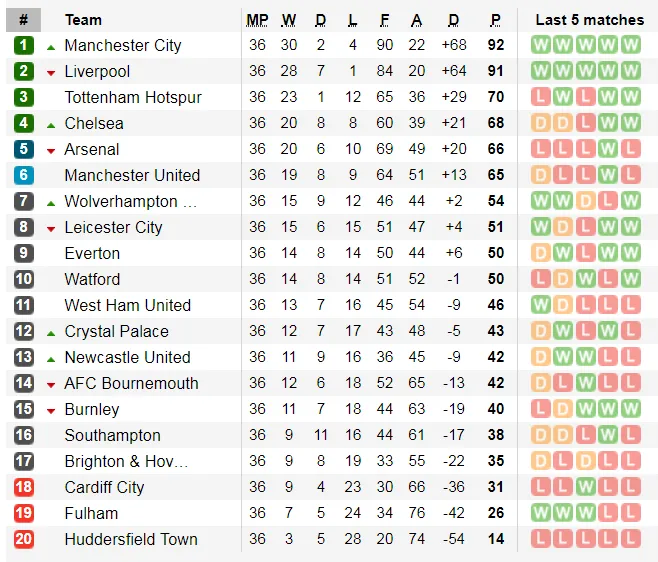Open the Everton team link

coord(92,253)
